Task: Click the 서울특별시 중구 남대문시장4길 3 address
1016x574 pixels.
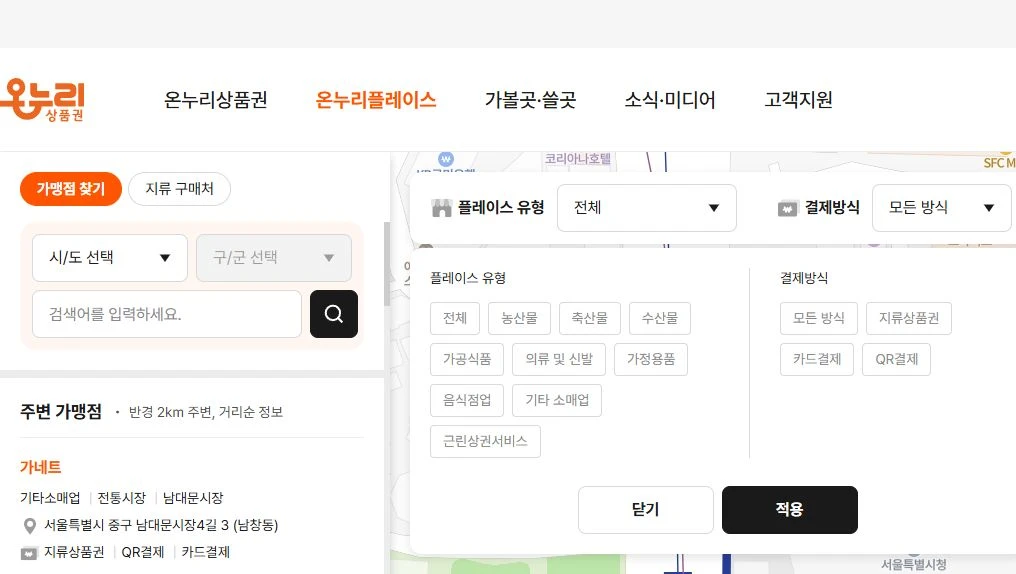Action: 161,525
